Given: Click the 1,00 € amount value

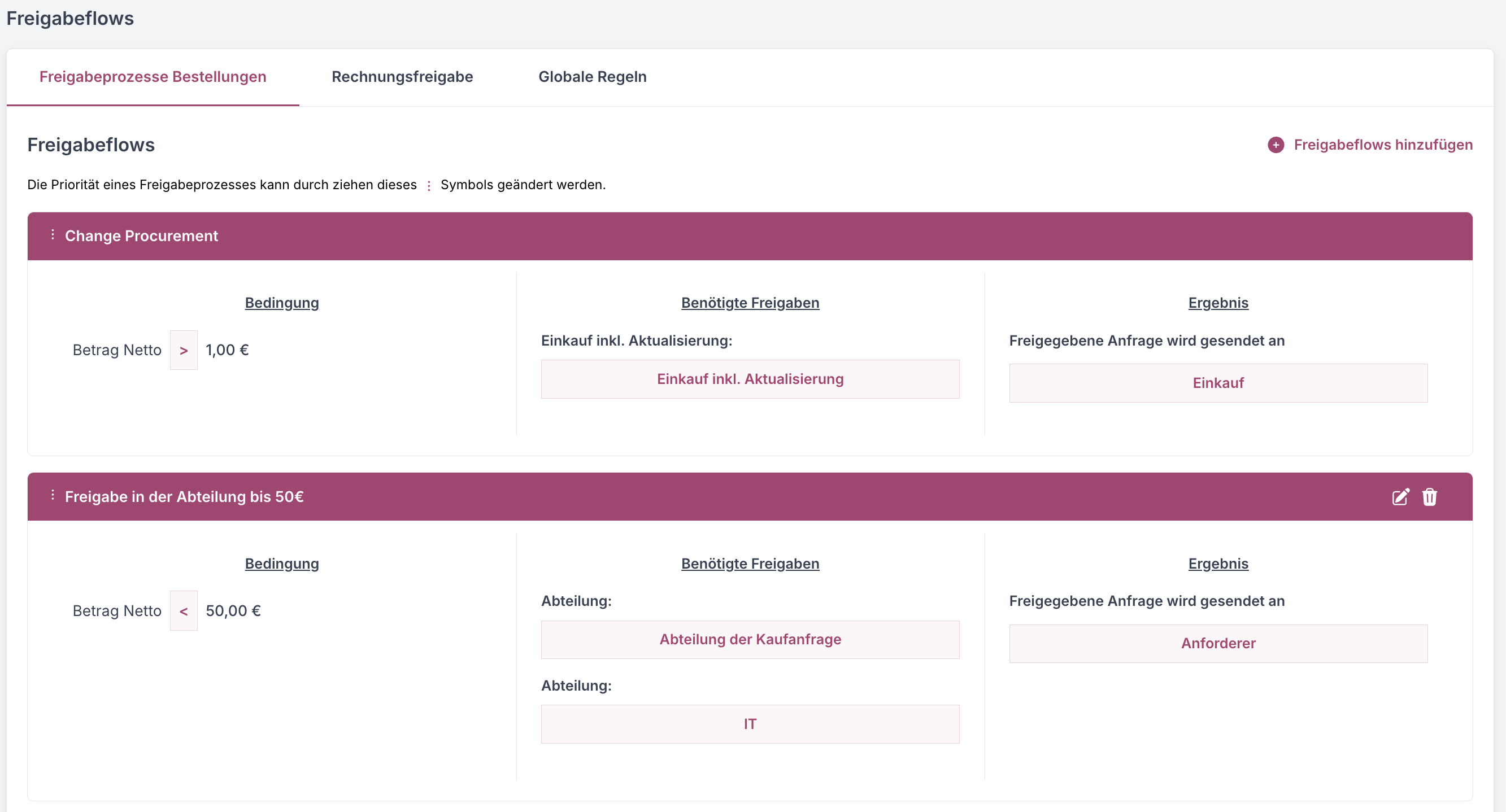Looking at the screenshot, I should pyautogui.click(x=227, y=350).
